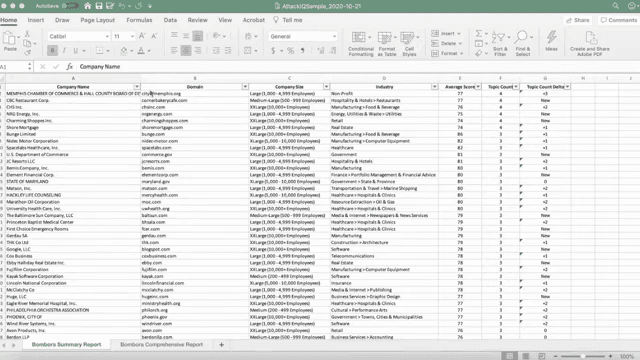
Task: Click the AutoSum sigma icon
Action: [x=479, y=33]
